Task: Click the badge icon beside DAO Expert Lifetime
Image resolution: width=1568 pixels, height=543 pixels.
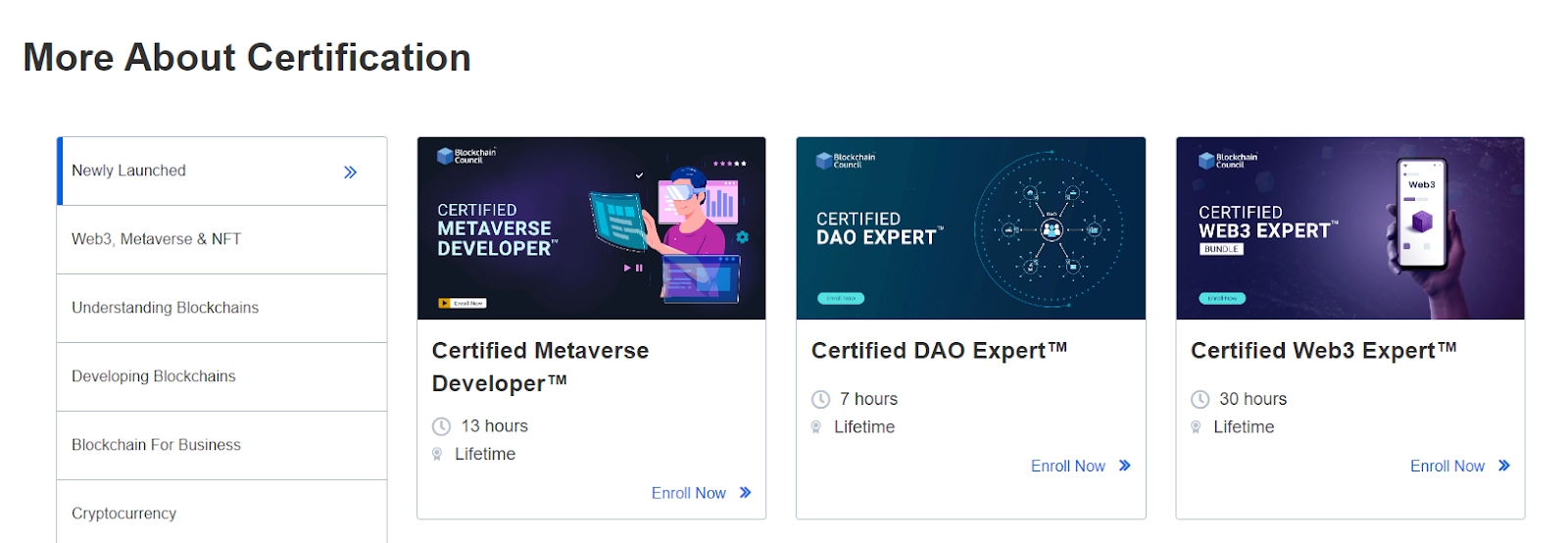Action: pyautogui.click(x=816, y=427)
